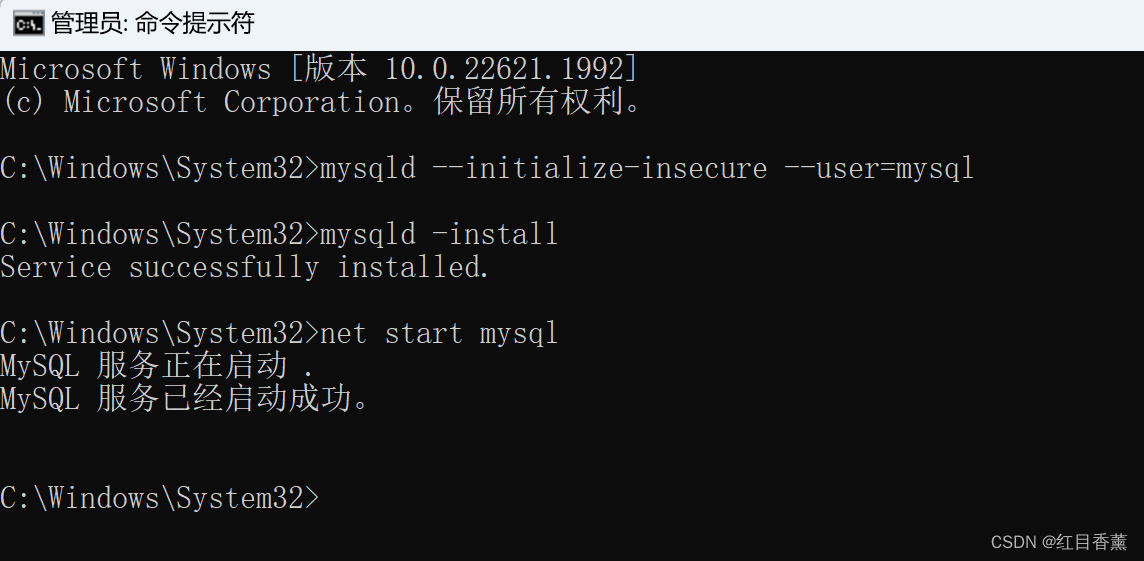Screen dimensions: 1144x561
Task: Click the CSDN @红目香薰 watermark
Action: 1059,541
